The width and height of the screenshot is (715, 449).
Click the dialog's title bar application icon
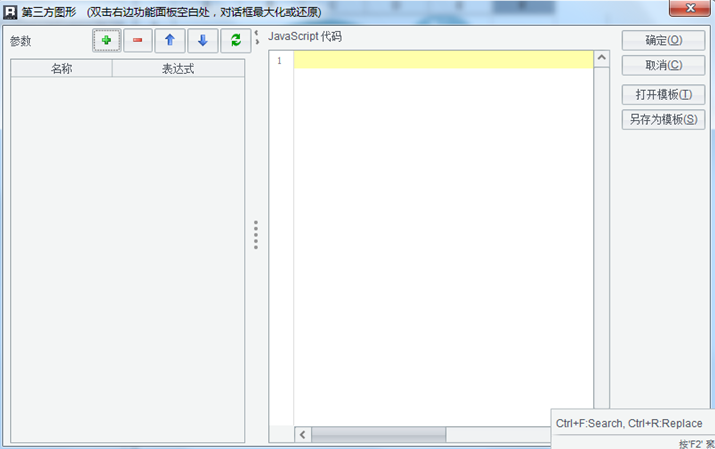10,12
